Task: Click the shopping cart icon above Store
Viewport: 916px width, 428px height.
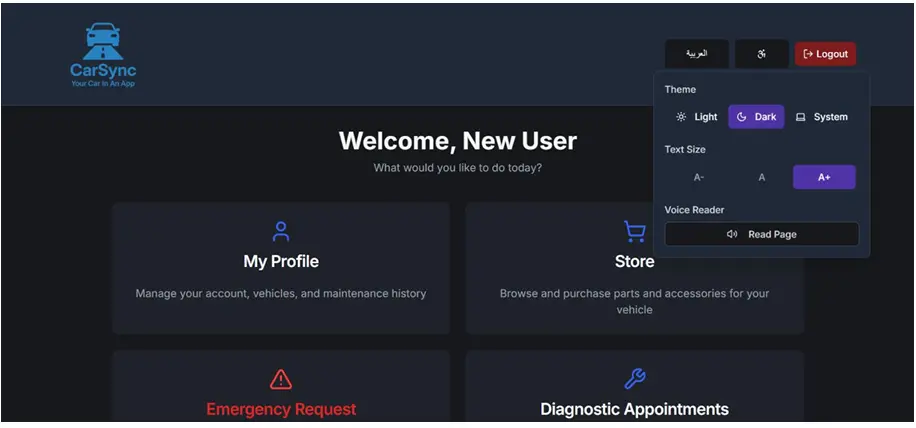Action: [x=634, y=231]
